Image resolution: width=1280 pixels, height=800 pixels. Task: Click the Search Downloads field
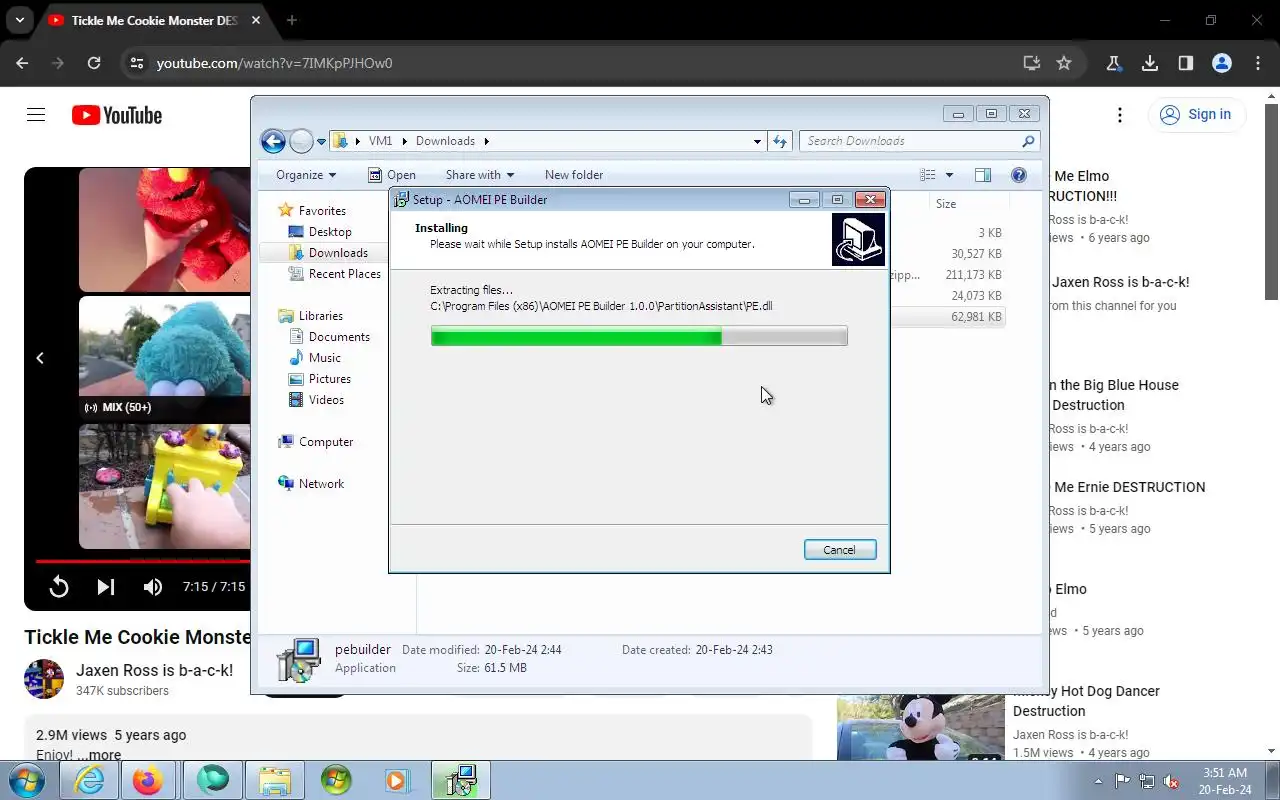(919, 141)
